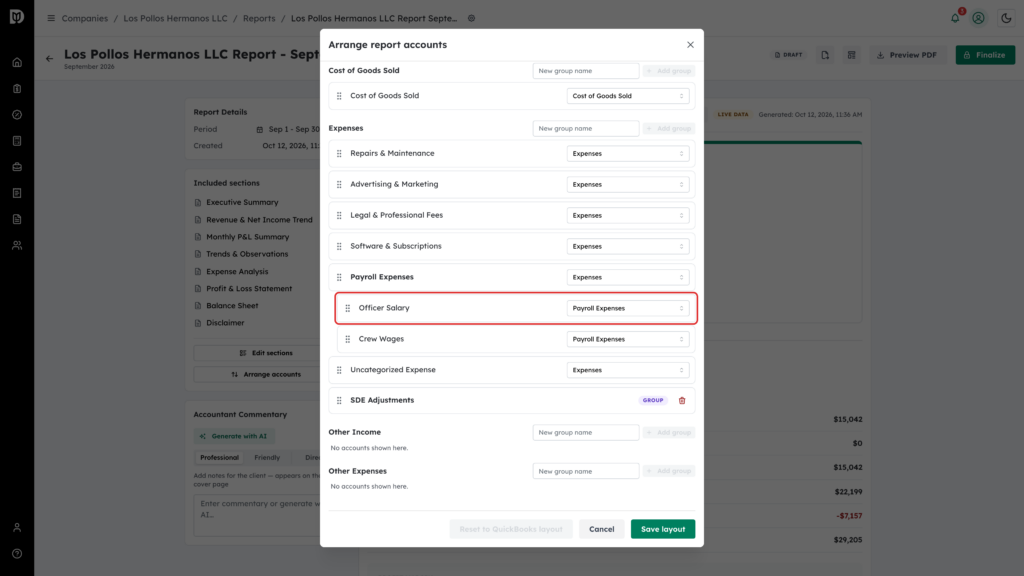The width and height of the screenshot is (1024, 576).
Task: Open the user profile menu
Action: coord(978,18)
